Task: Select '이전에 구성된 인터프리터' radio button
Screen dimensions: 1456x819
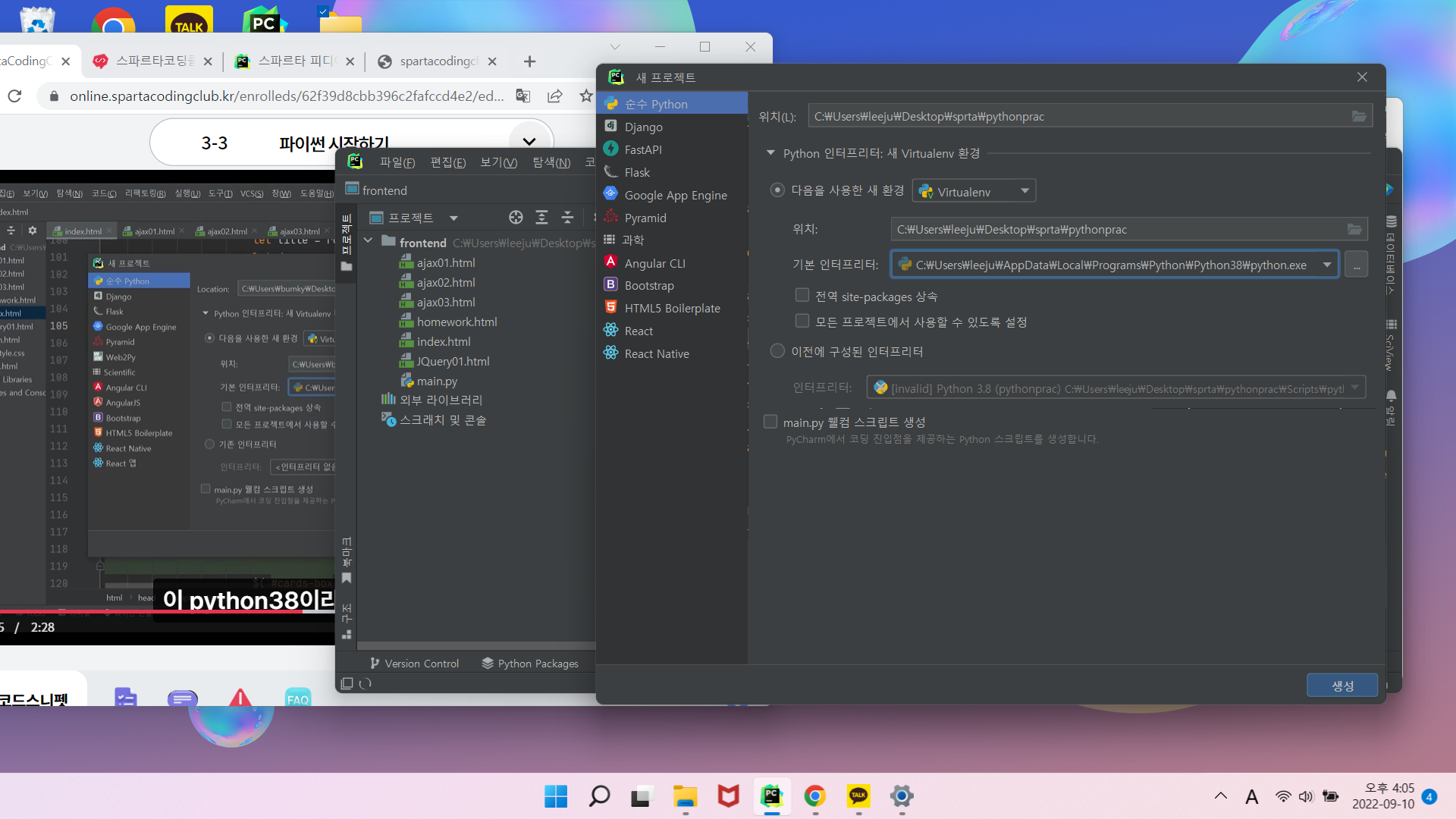Action: (x=777, y=350)
